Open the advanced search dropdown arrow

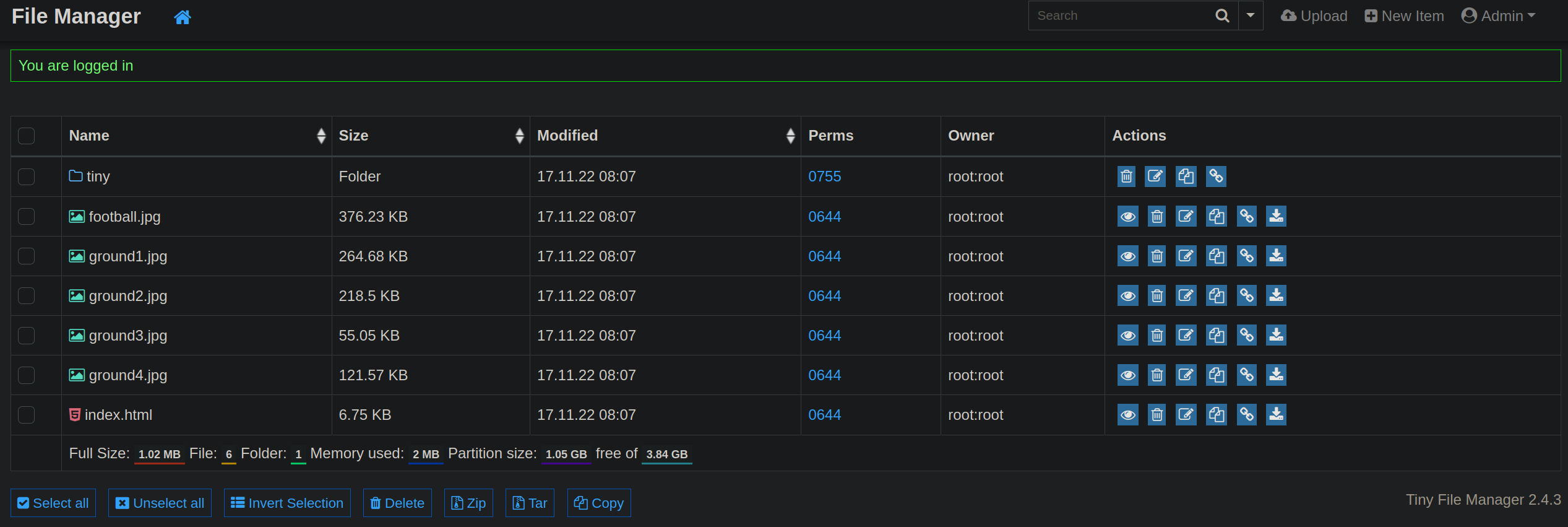[1251, 16]
